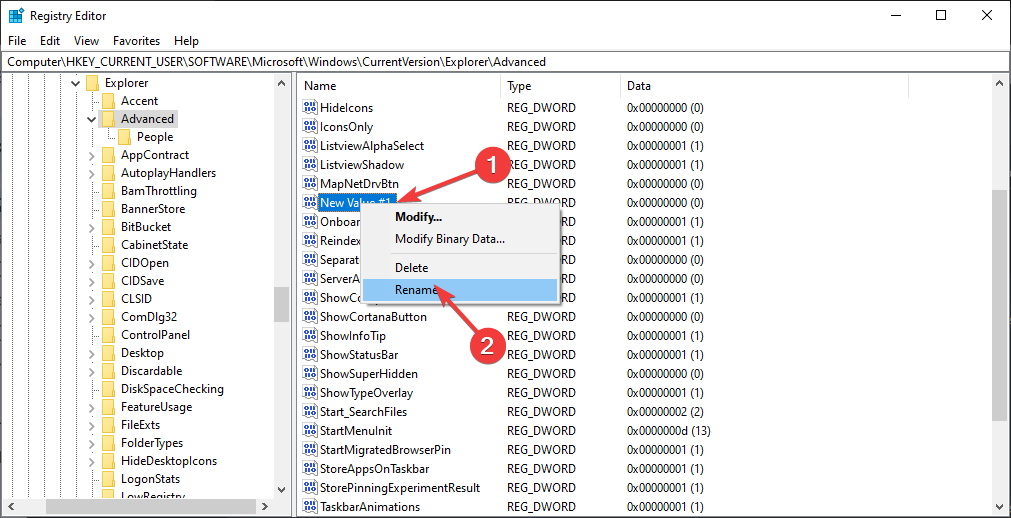Click the values pane scrollbar up arrow

coord(999,83)
